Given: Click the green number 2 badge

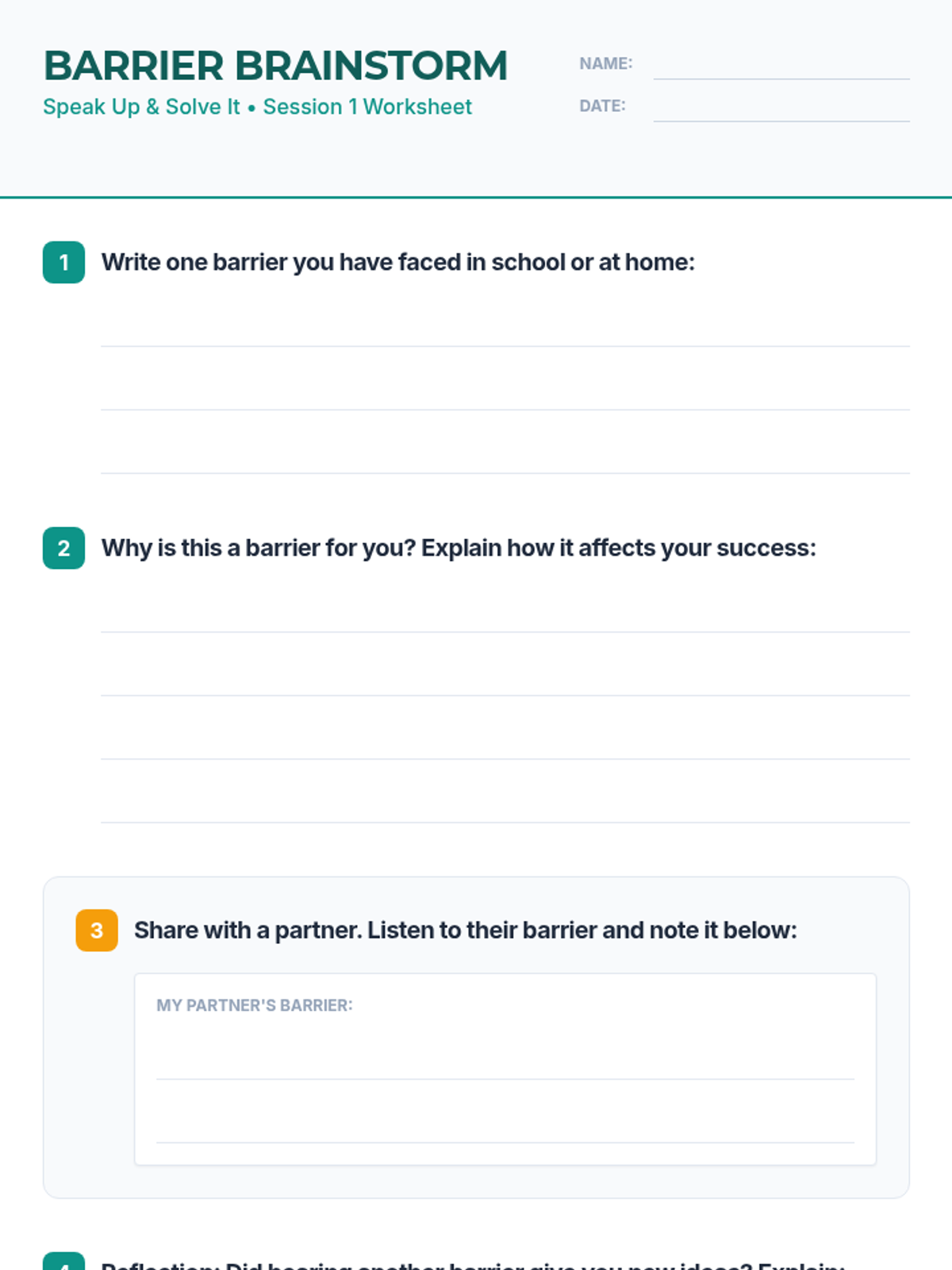Looking at the screenshot, I should coord(63,548).
